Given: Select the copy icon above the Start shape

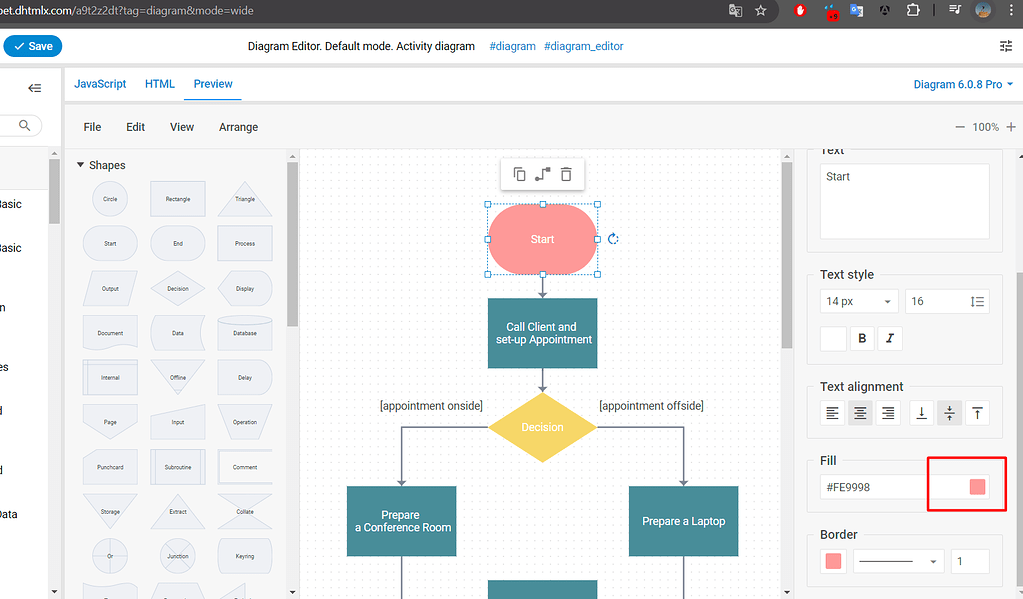Looking at the screenshot, I should 518,173.
